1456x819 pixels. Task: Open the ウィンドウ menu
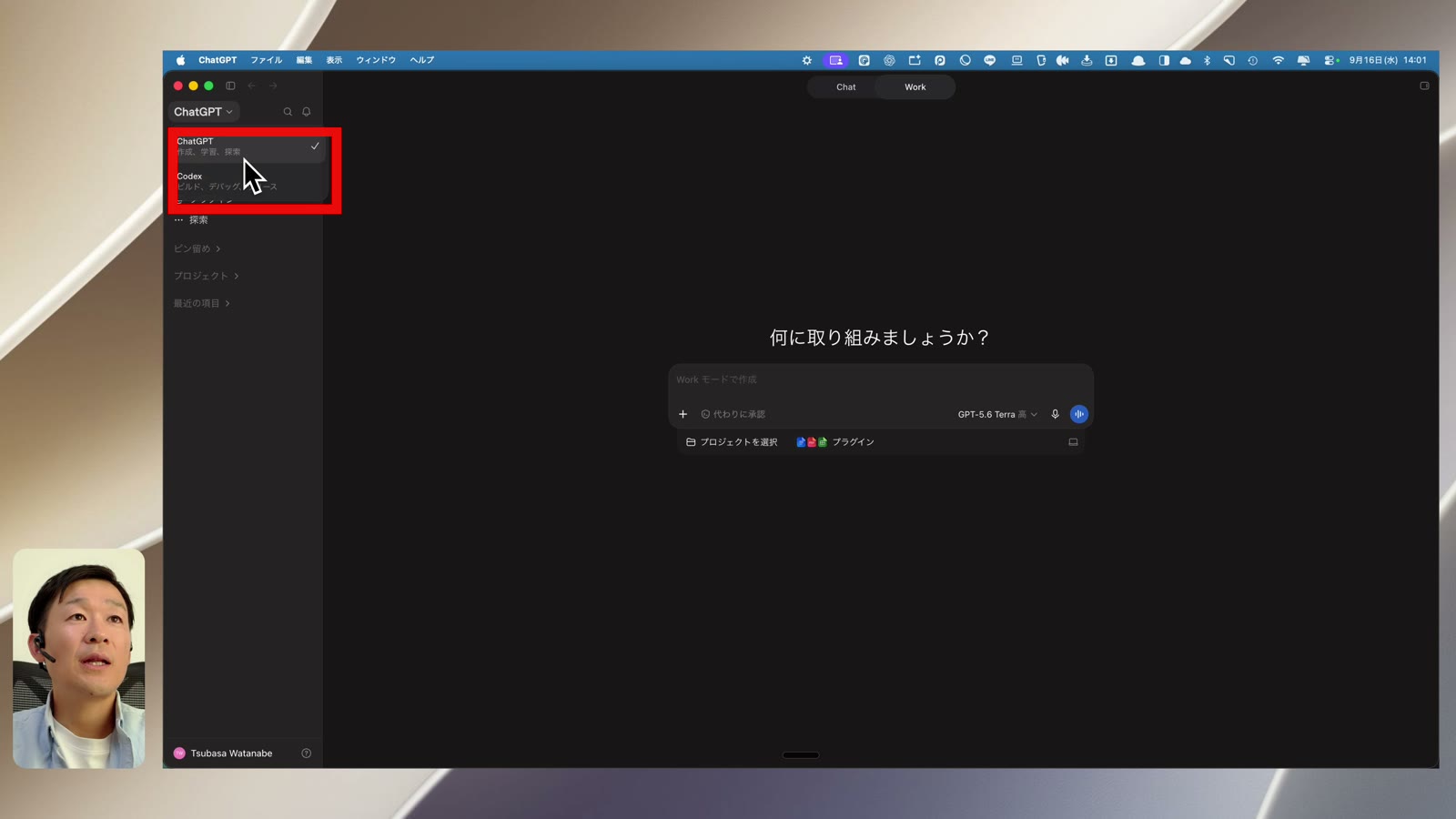(x=376, y=60)
